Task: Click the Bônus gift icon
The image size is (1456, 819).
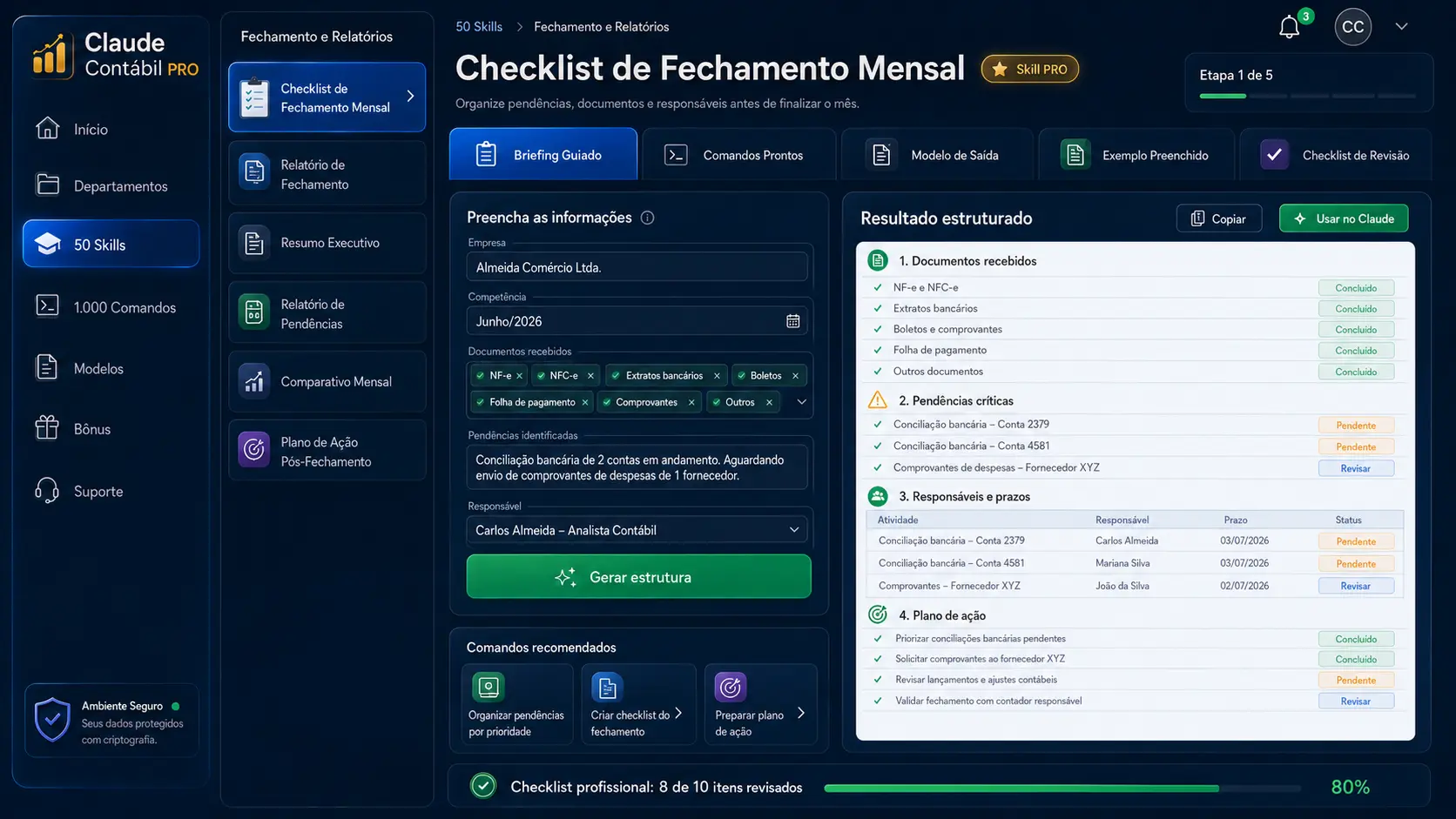Action: [47, 427]
